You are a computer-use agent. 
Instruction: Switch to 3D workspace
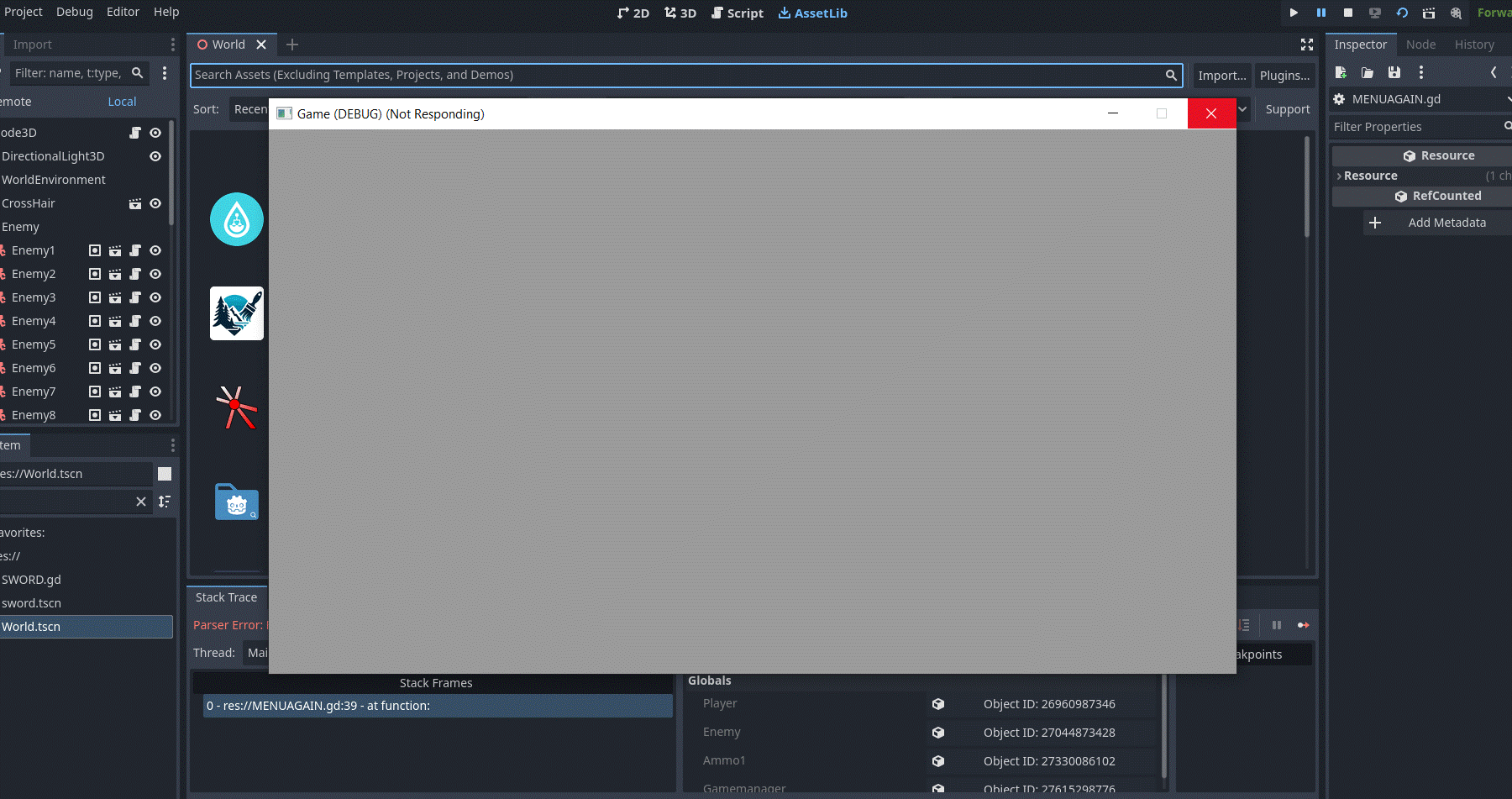[x=680, y=13]
